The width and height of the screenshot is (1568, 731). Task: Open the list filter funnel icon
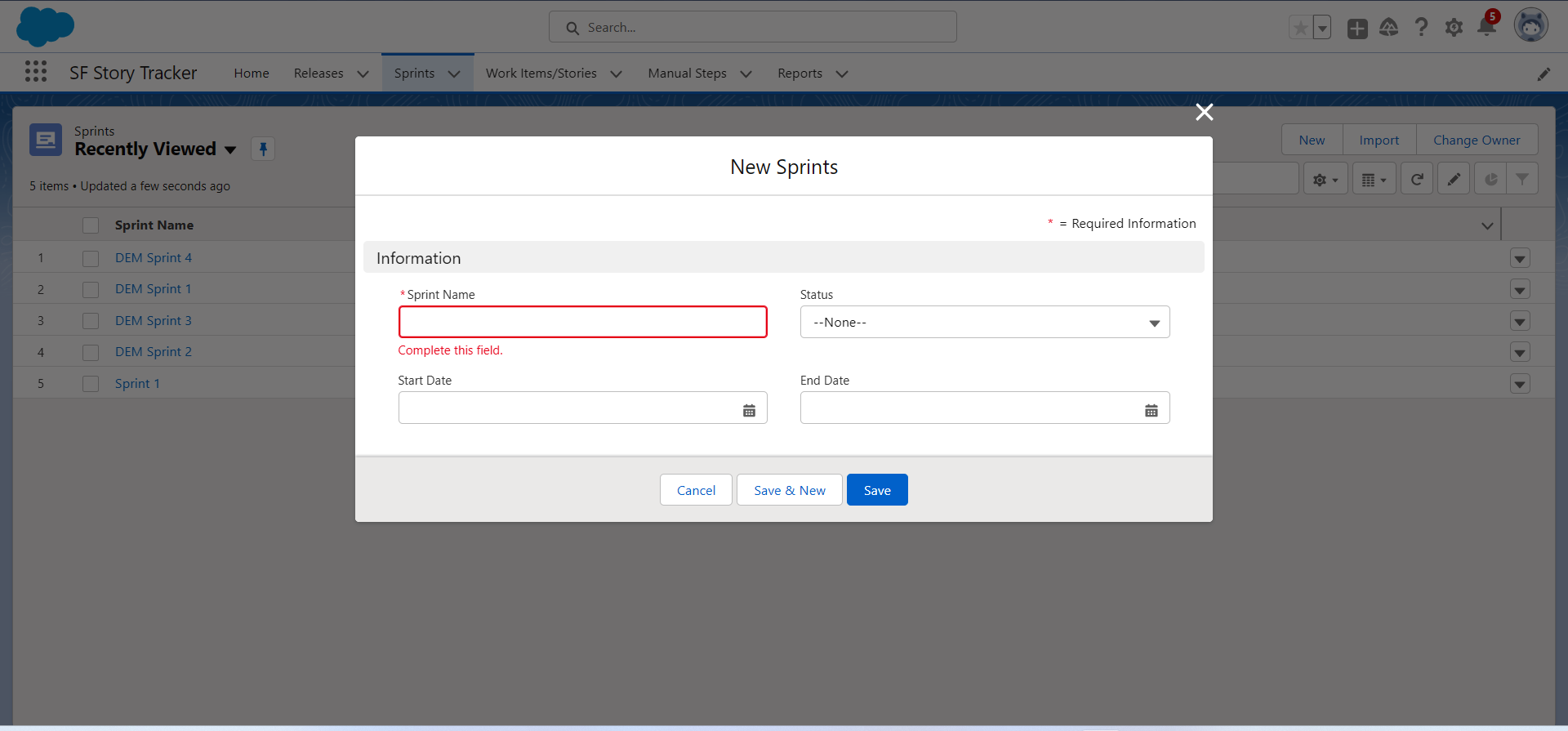(x=1522, y=179)
